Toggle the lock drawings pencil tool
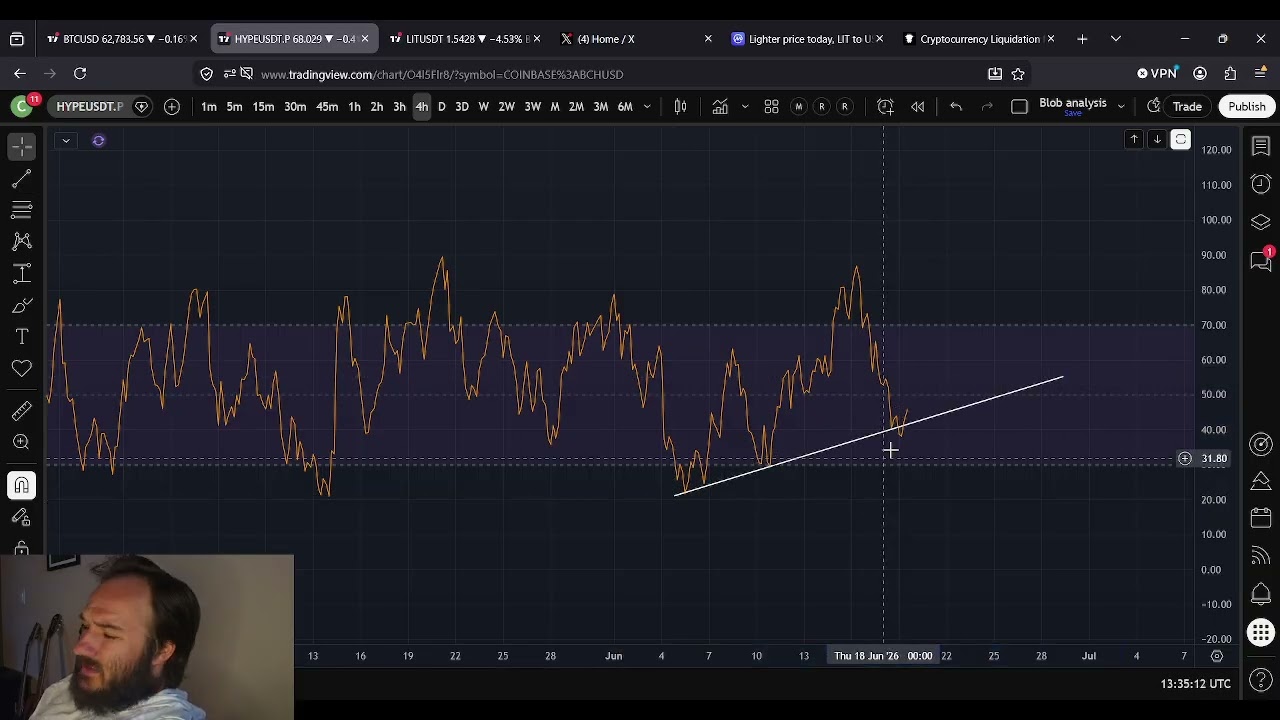The image size is (1280, 720). pos(22,517)
